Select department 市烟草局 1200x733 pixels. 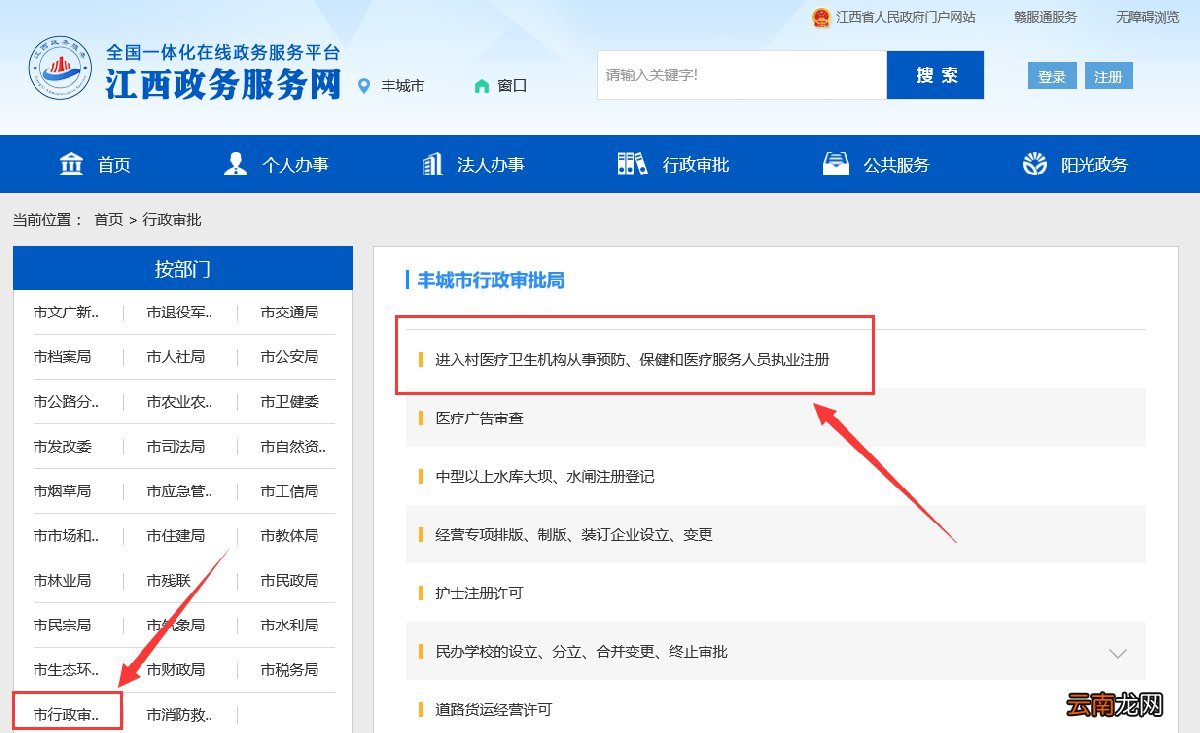pyautogui.click(x=62, y=491)
